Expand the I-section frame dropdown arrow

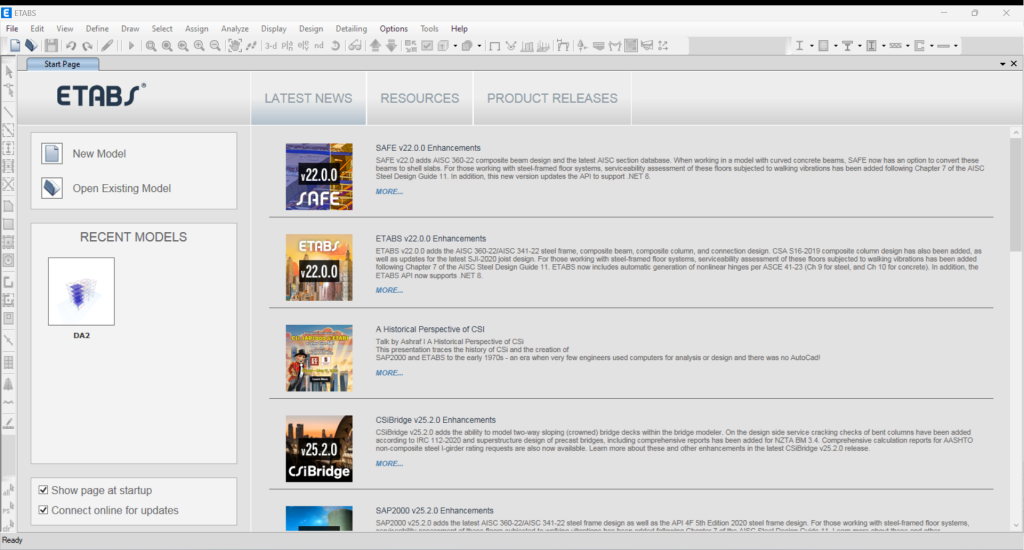point(811,46)
